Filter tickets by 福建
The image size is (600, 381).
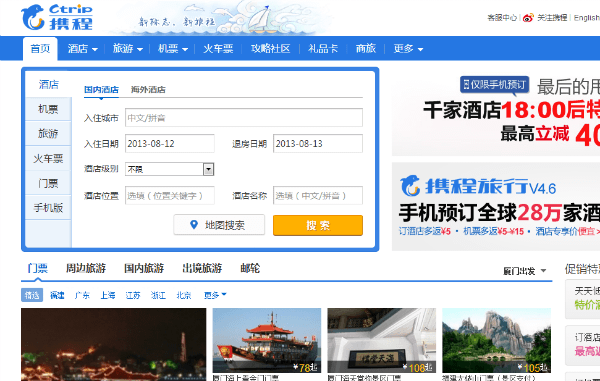tap(57, 295)
